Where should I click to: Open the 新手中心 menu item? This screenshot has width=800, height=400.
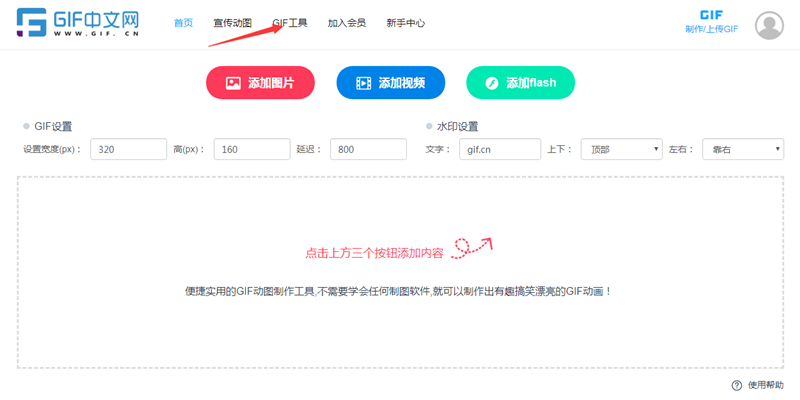click(x=406, y=23)
